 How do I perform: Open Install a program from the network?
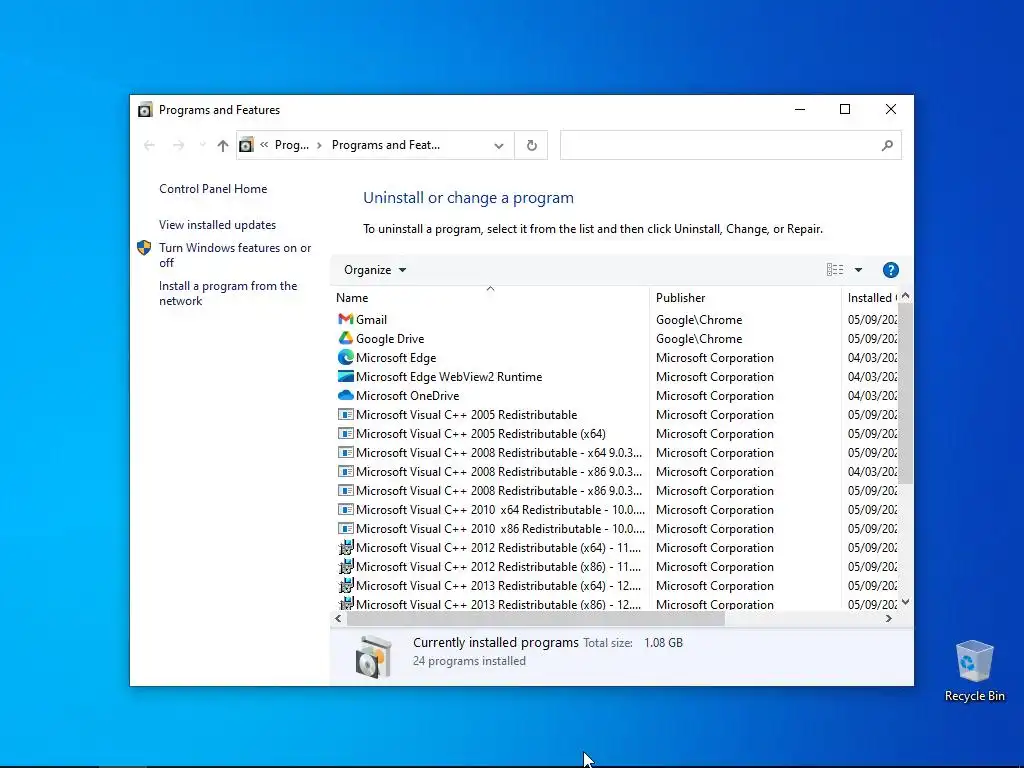(x=228, y=293)
